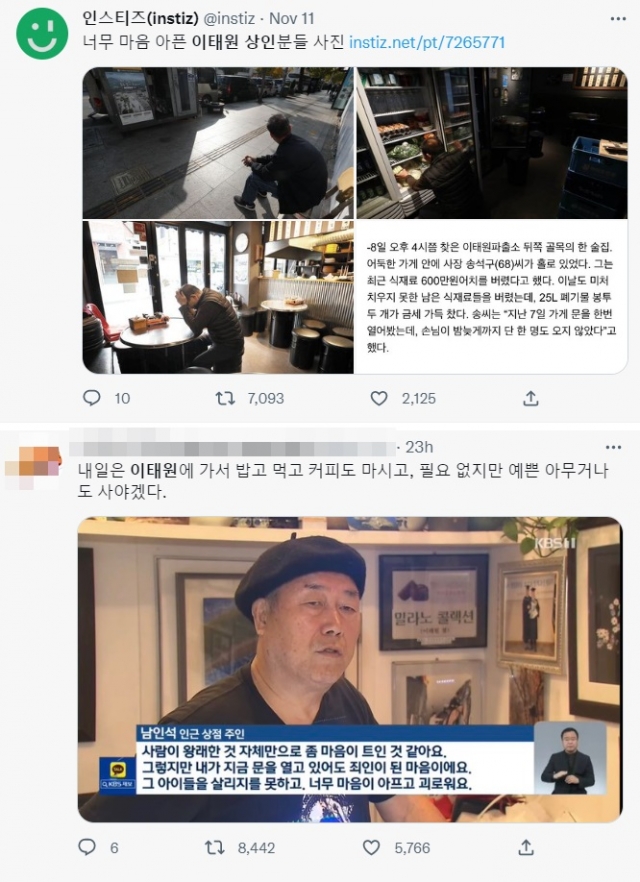Open more options menu on second tweet
Viewport: 640px width, 882px height.
614,447
